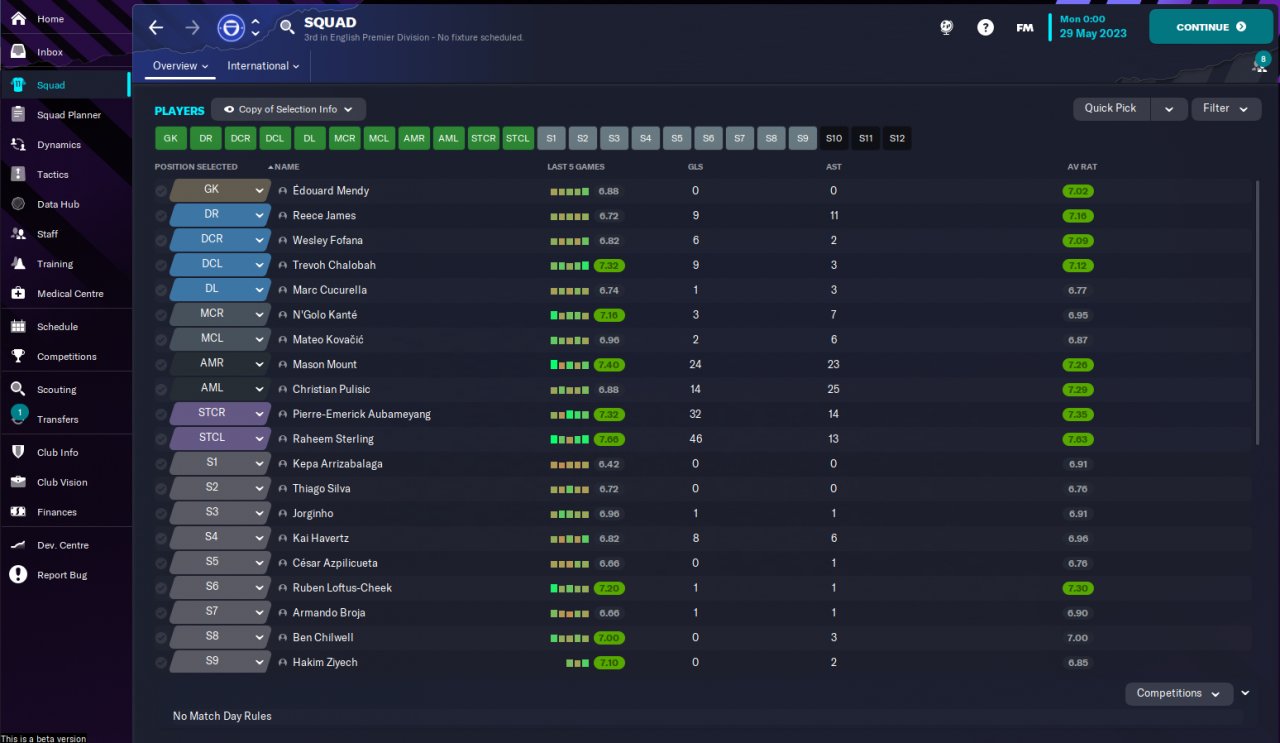The image size is (1280, 743).
Task: Open GK position dropdown for Édouard Mendy
Action: click(x=220, y=190)
